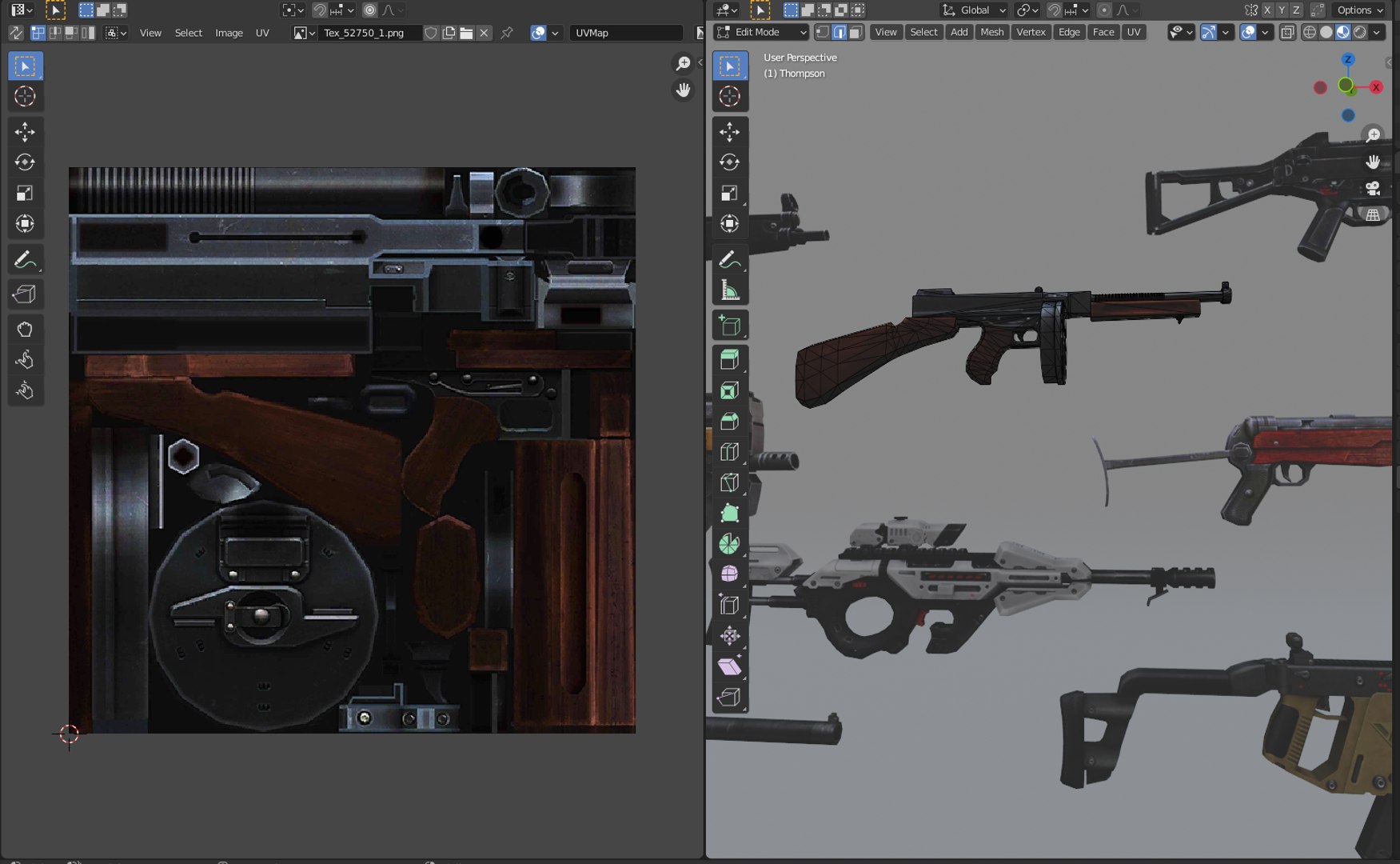Expand the viewport shading options arrow
This screenshot has height=864, width=1400.
click(1377, 32)
